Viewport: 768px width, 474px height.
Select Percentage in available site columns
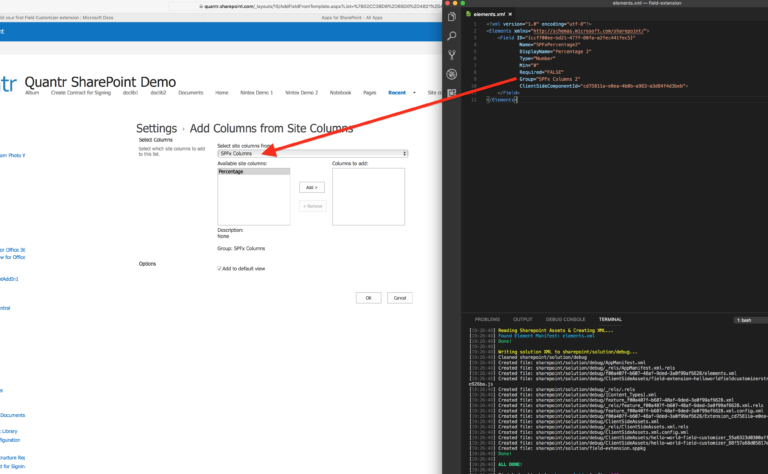point(254,172)
